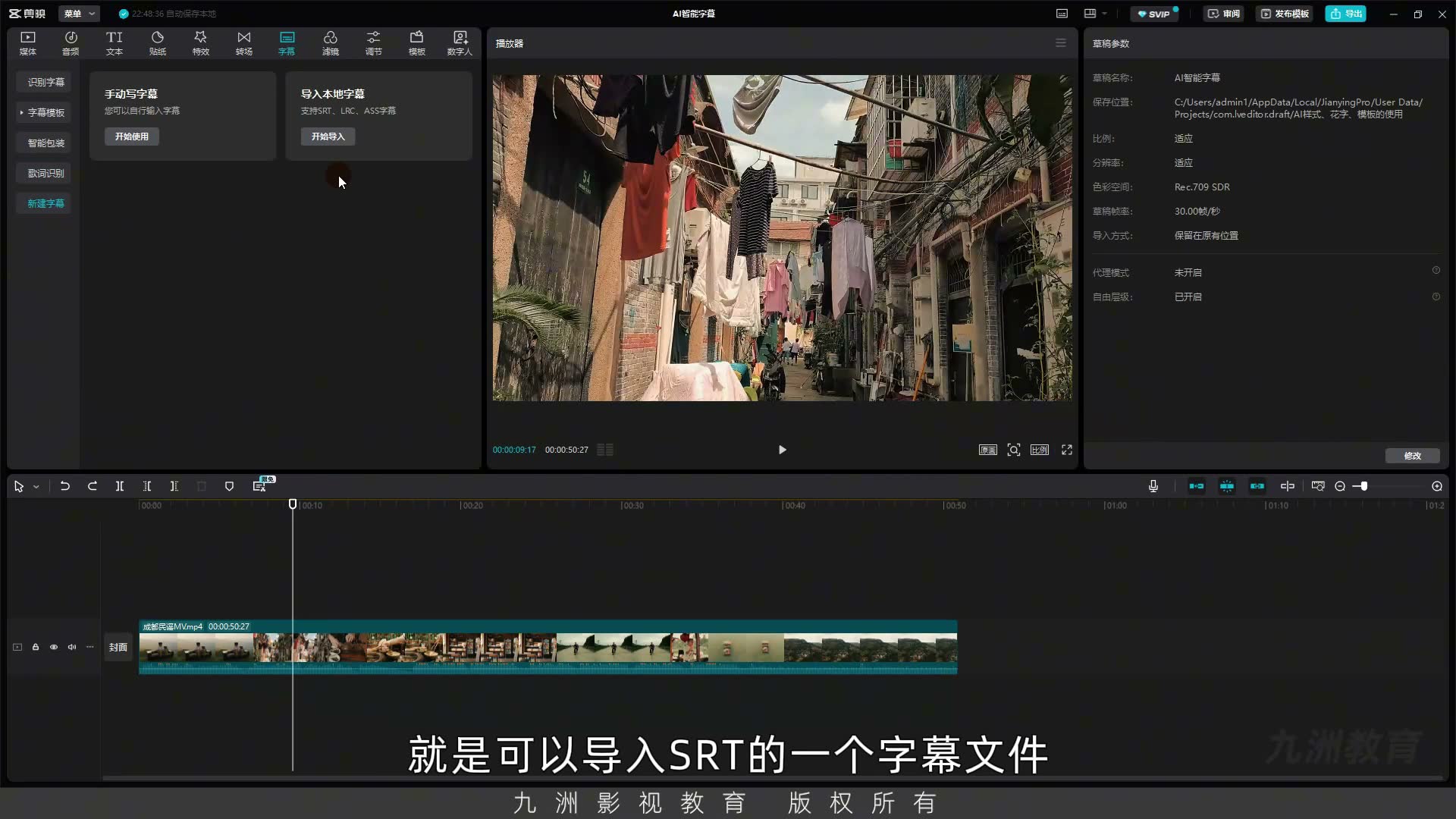Viewport: 1456px width, 819px height.
Task: Zoom out the timeline with minus icon
Action: (x=1340, y=486)
